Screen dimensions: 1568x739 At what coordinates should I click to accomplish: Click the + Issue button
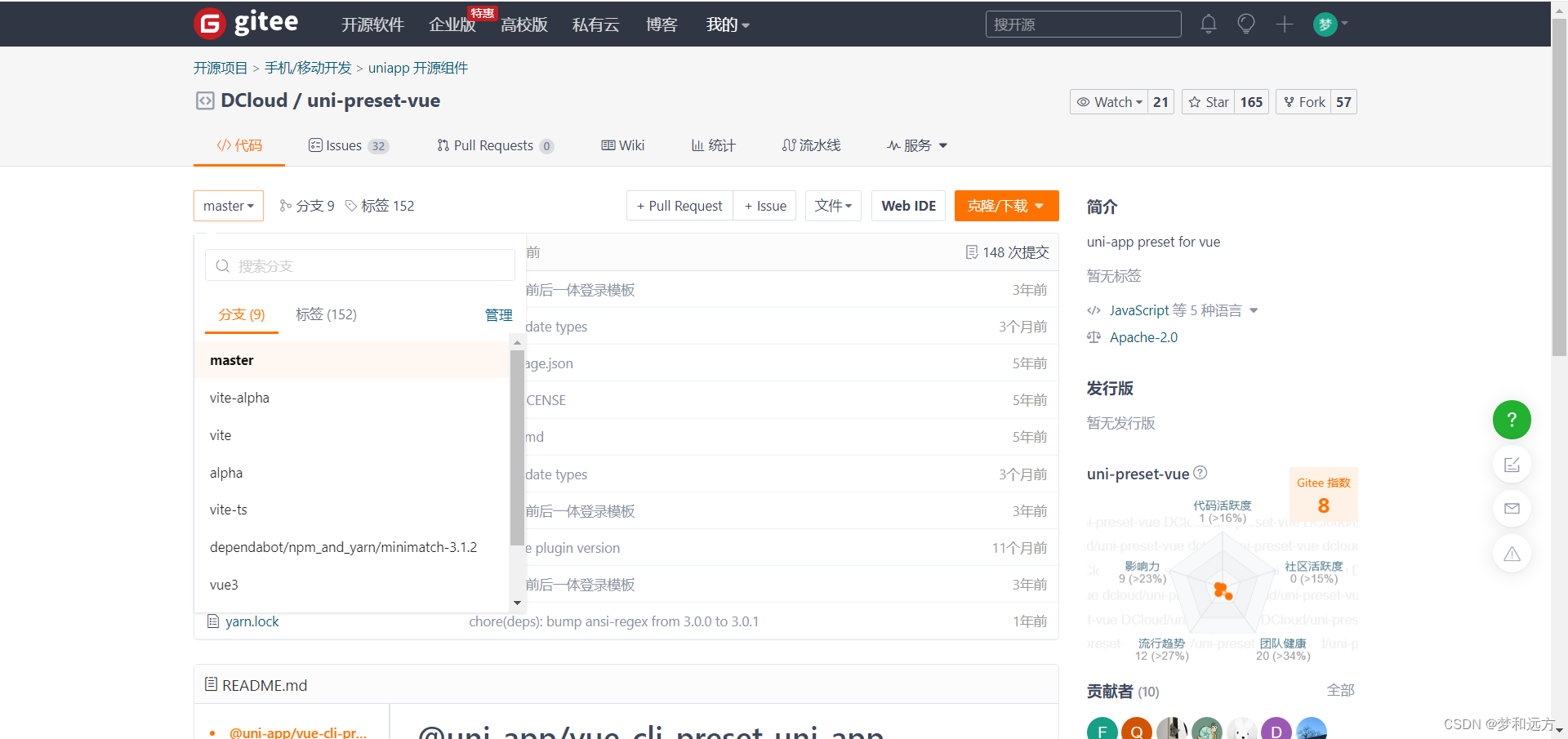765,206
